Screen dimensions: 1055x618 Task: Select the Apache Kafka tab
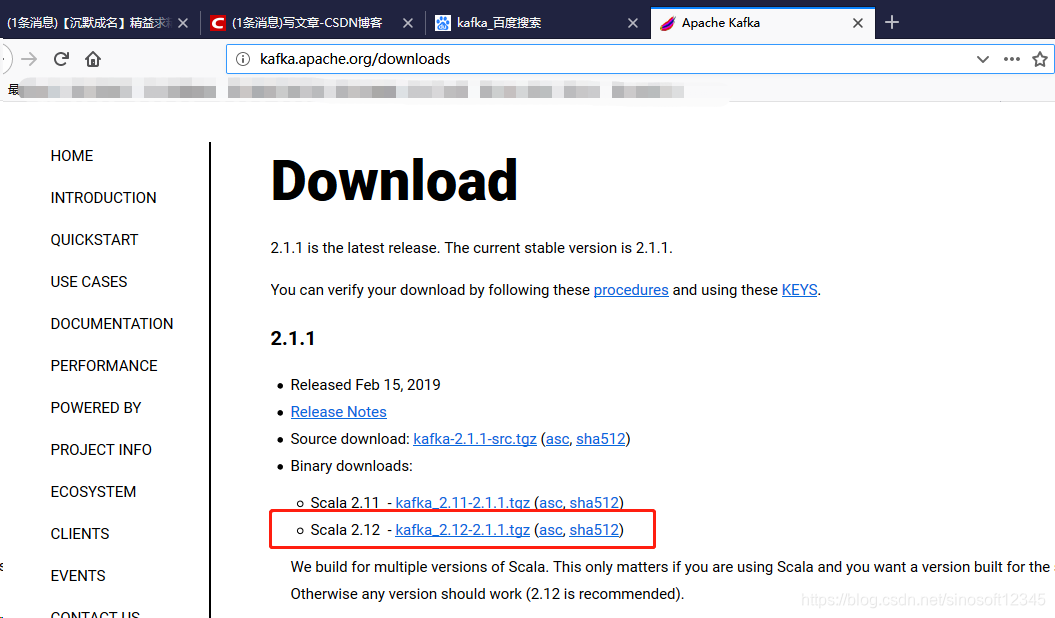(x=763, y=23)
